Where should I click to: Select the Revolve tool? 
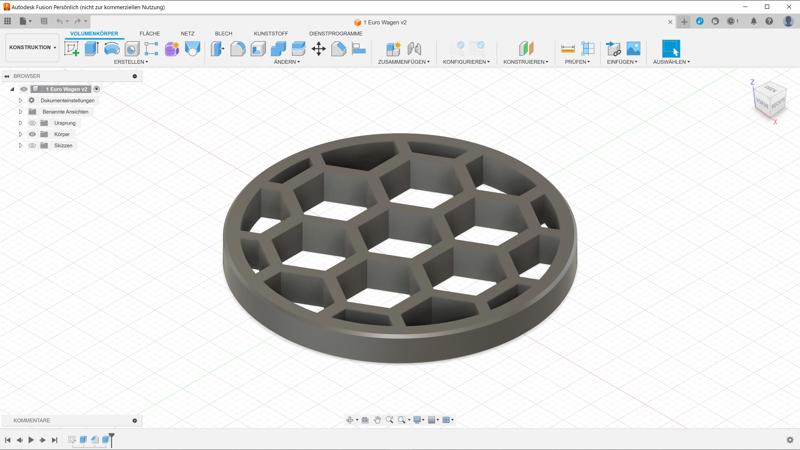(112, 48)
